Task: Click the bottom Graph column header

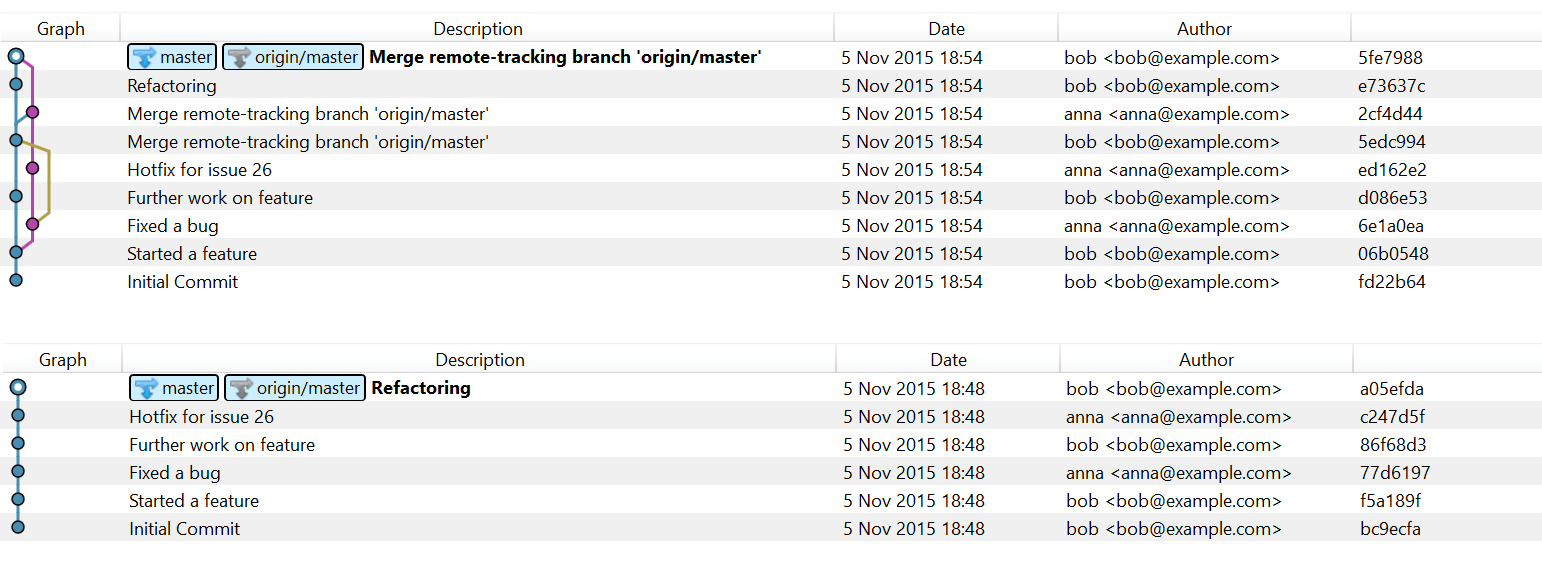Action: pos(63,360)
